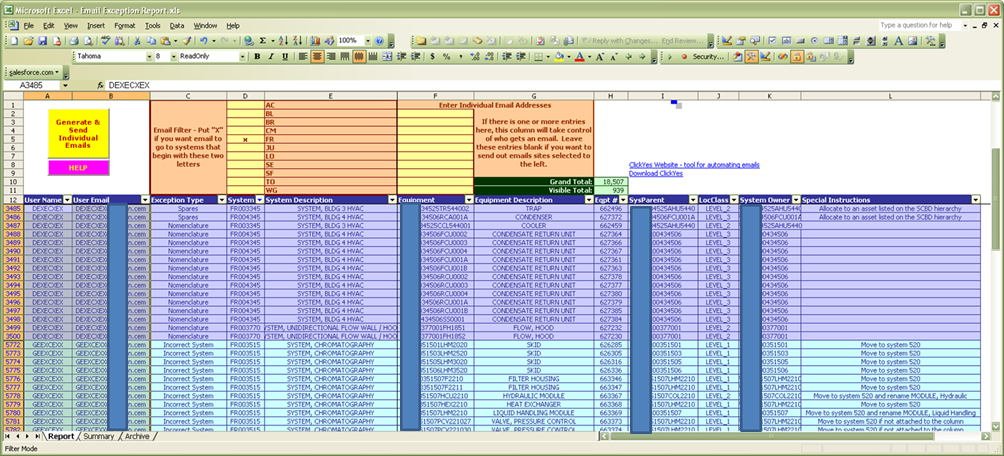1004x456 pixels.
Task: Insert a Label control using the A icon
Action: click(x=898, y=40)
